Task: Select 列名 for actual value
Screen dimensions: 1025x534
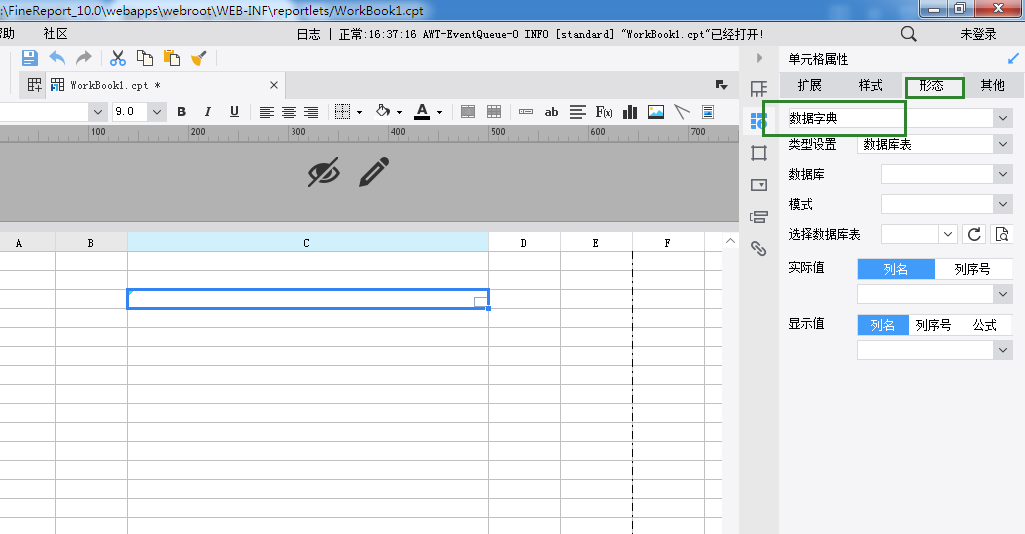Action: (896, 269)
